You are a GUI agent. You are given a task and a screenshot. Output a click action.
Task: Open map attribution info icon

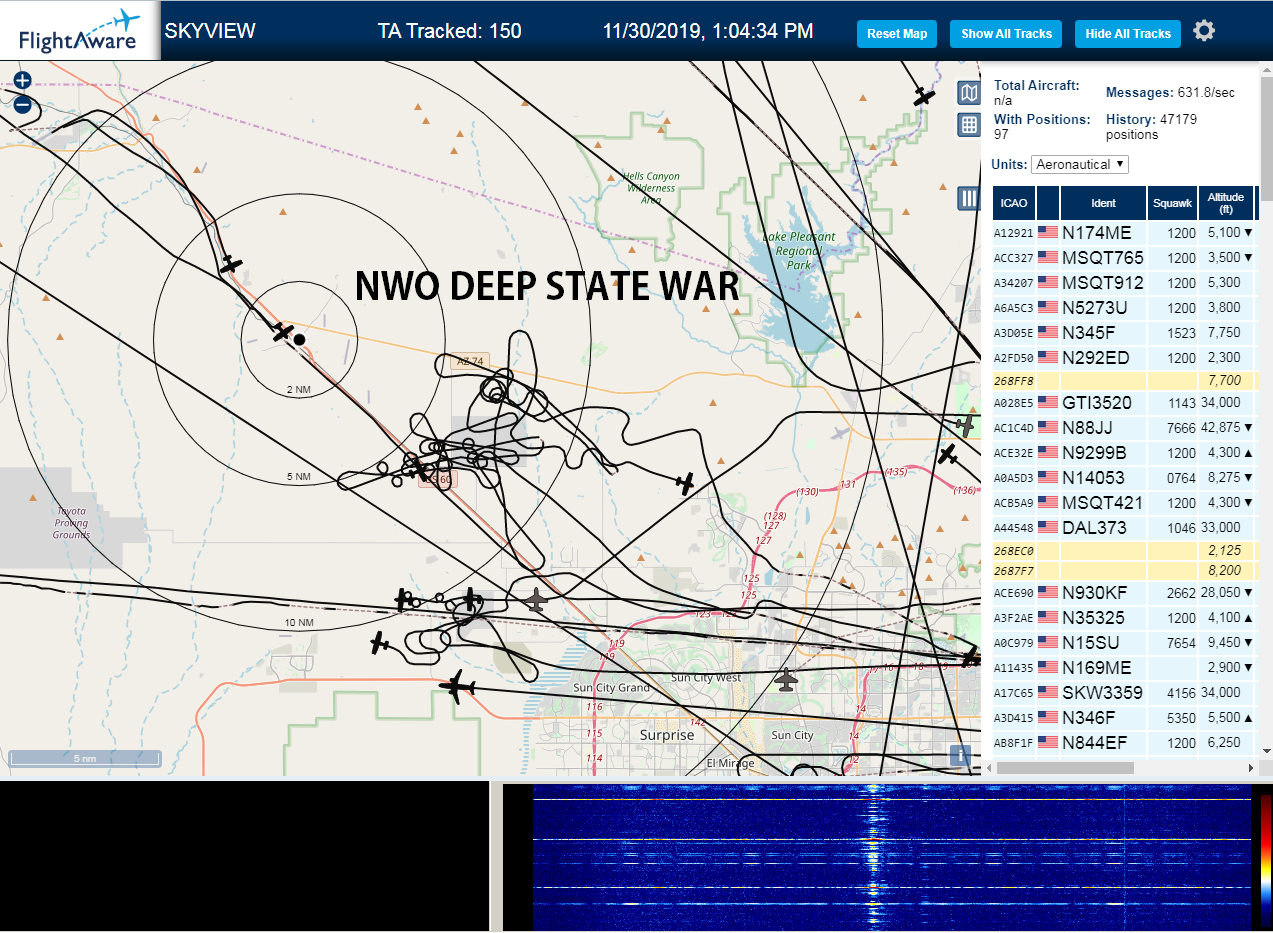[x=960, y=756]
